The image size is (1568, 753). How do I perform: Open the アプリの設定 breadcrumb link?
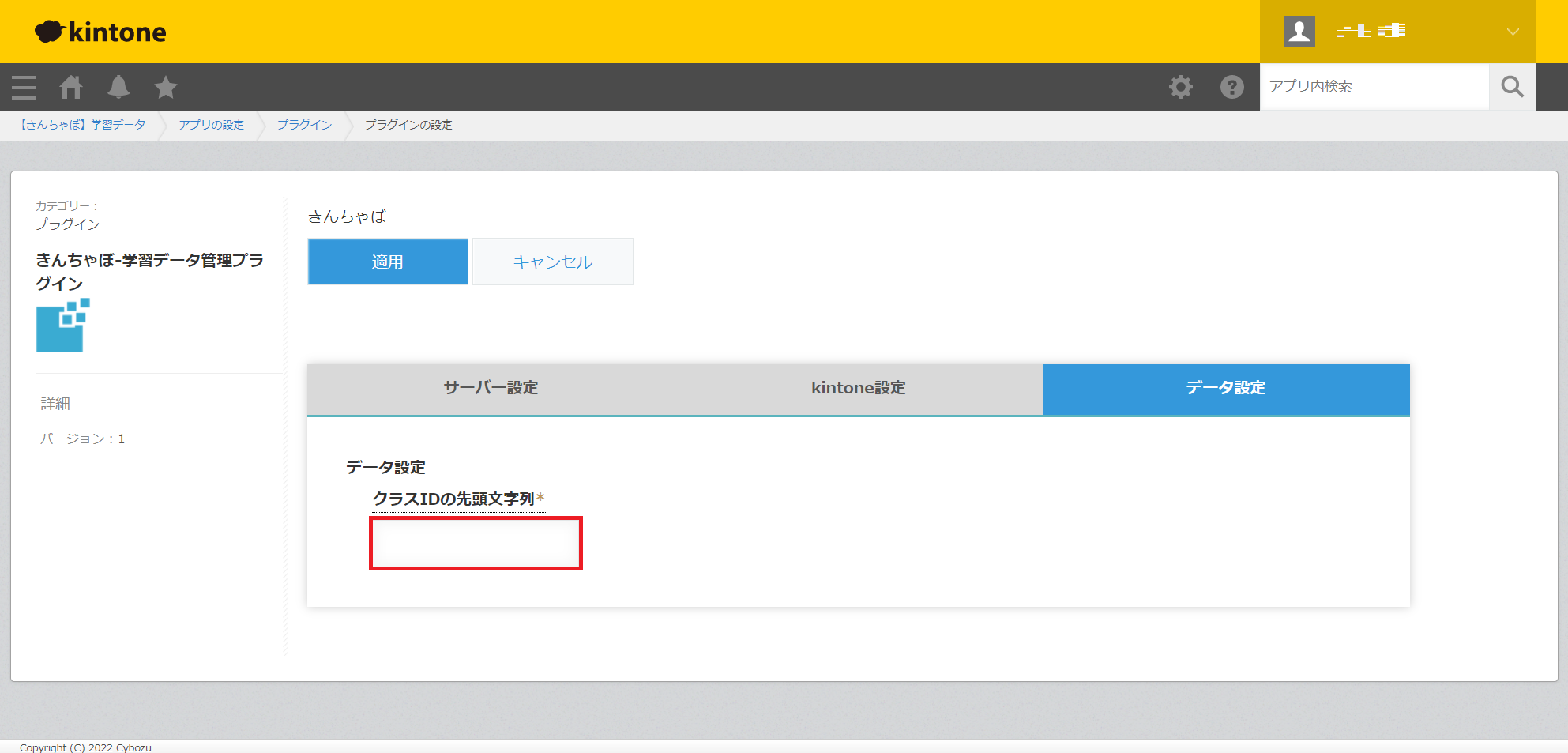211,125
